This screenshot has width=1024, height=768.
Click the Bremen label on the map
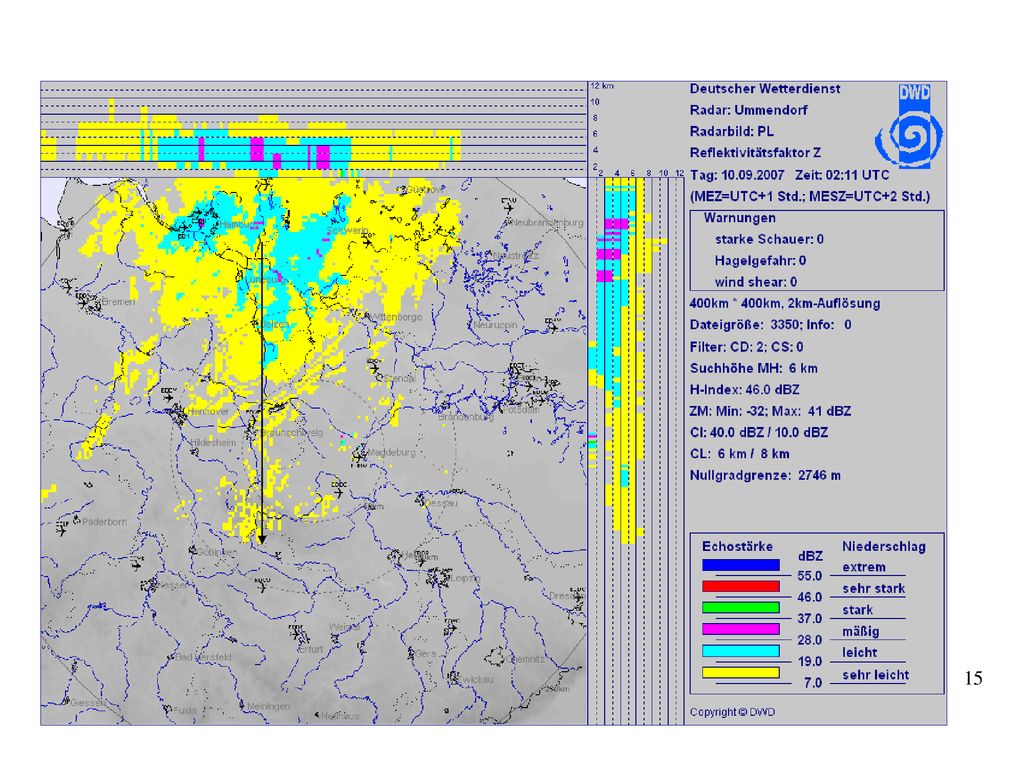pos(118,302)
